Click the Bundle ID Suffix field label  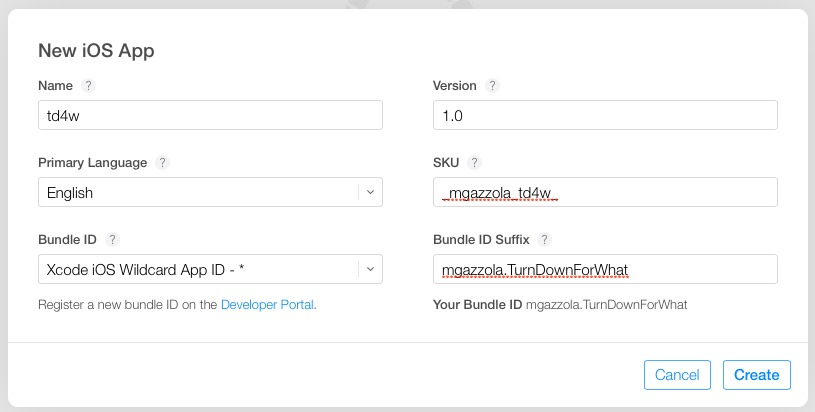tap(482, 240)
